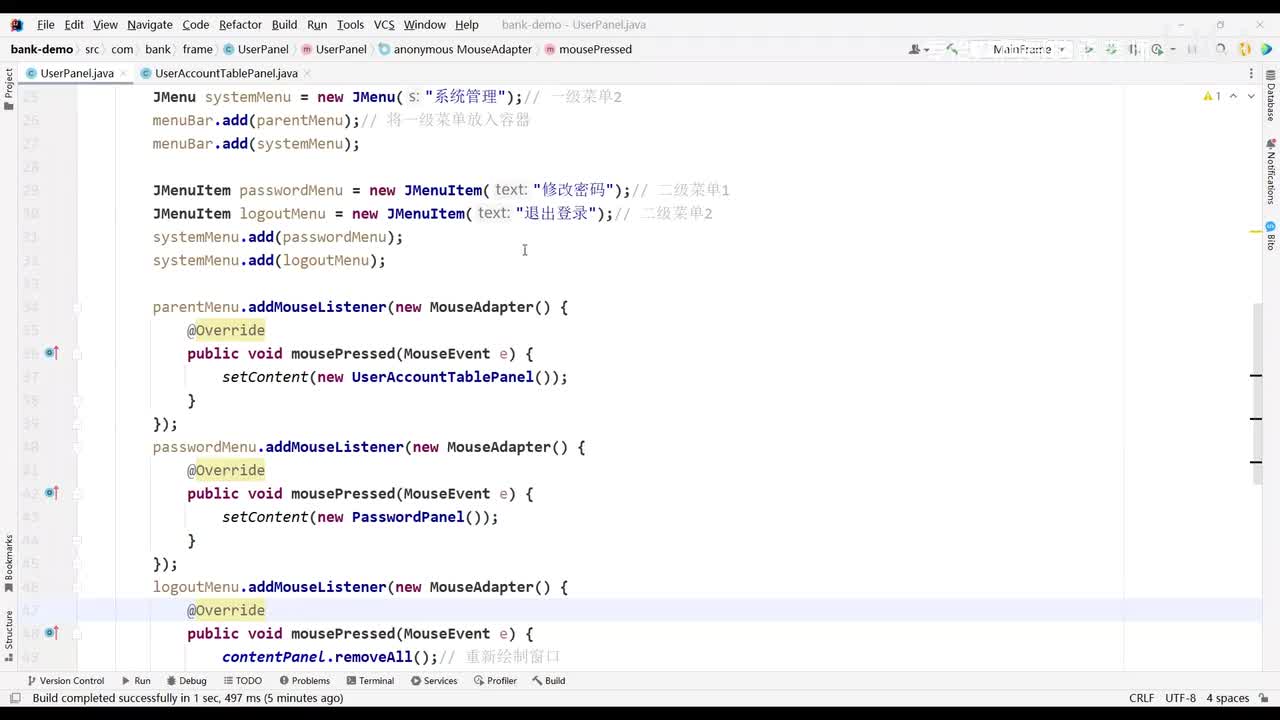The image size is (1280, 720).
Task: Open the Structure tool window
Action: 9,636
